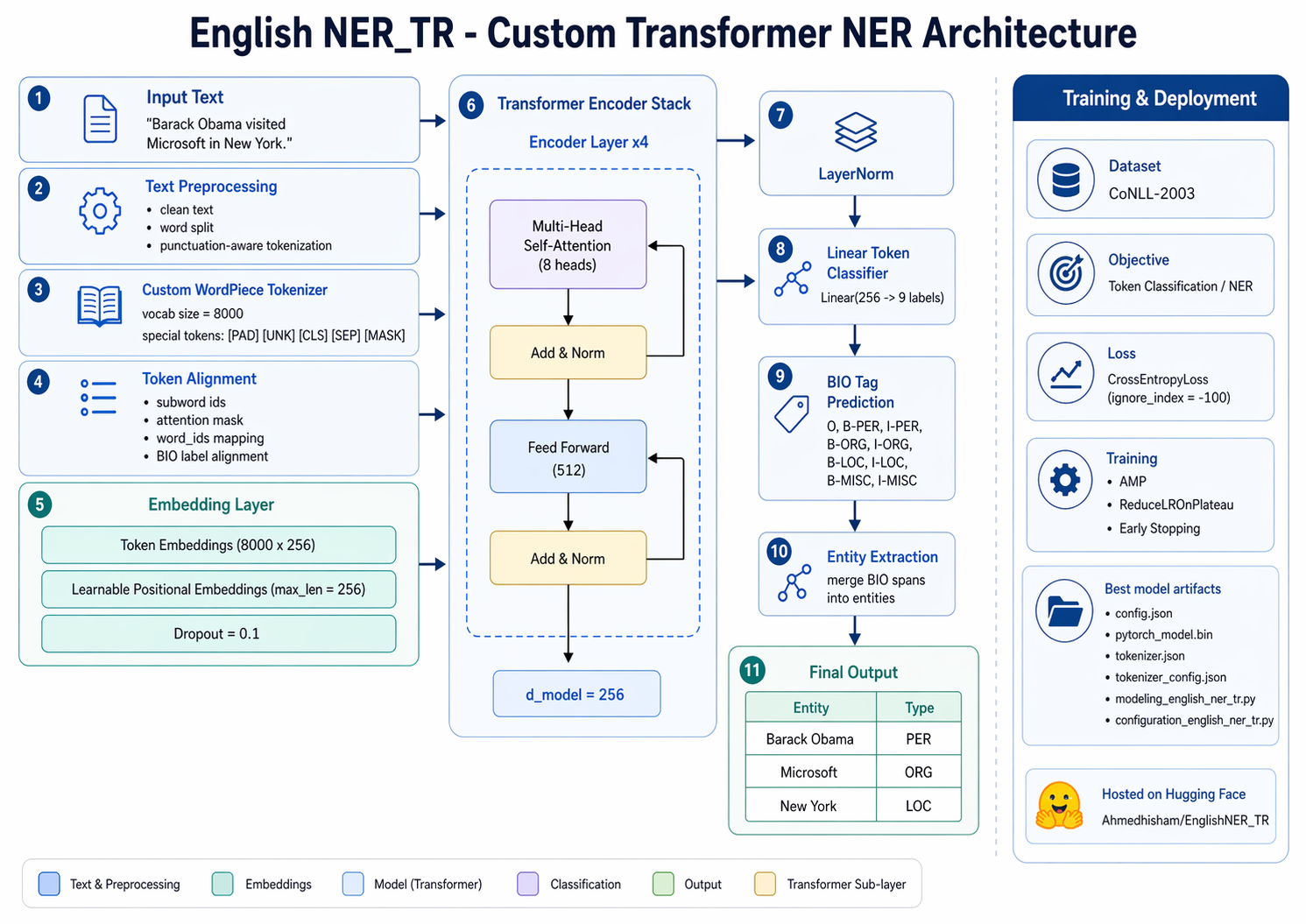This screenshot has height=924, width=1306.
Task: Select tokenizer_config.json in the artifacts list
Action: coord(1170,677)
